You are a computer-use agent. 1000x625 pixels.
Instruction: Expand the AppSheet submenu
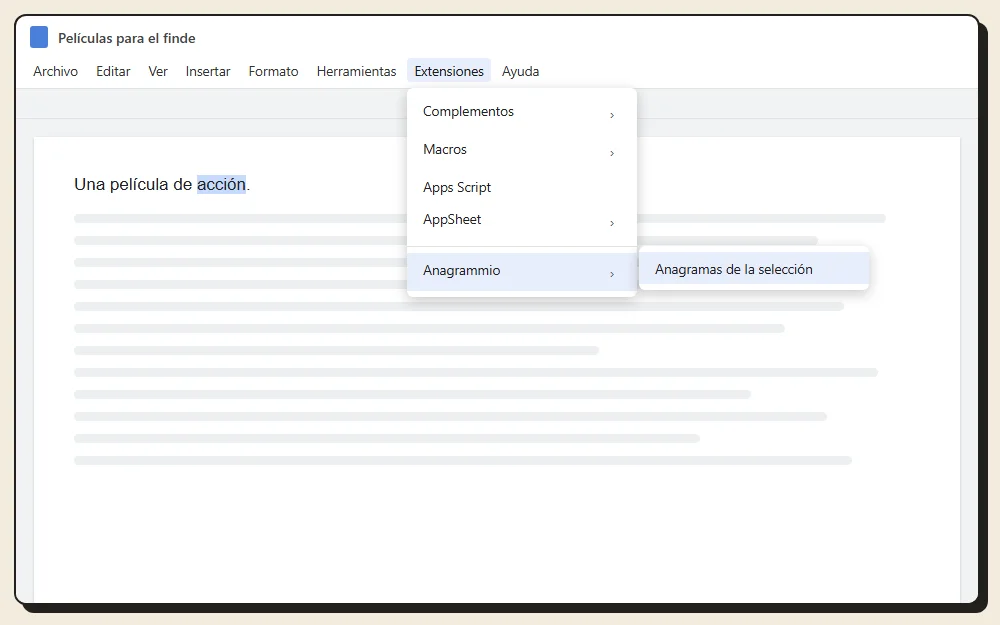point(522,220)
